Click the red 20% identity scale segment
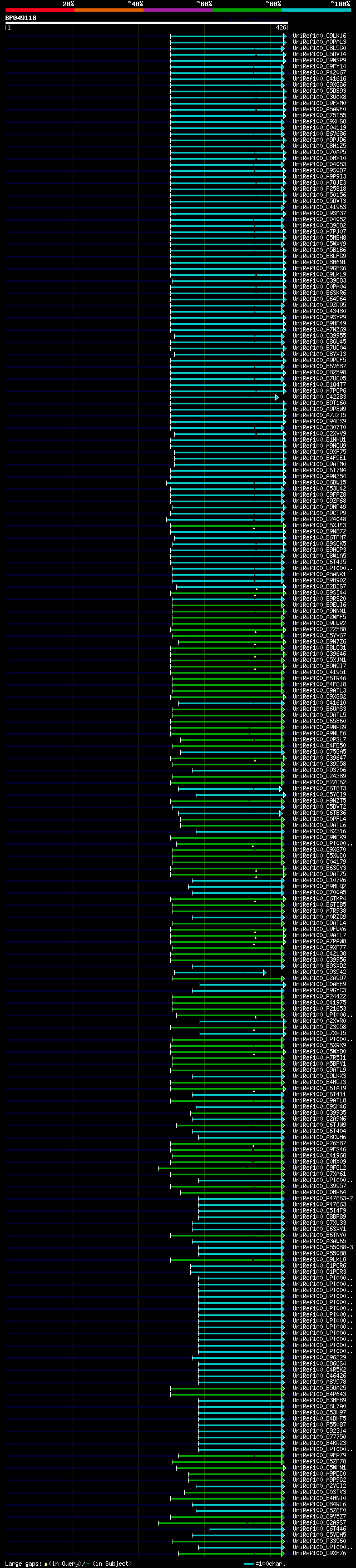Viewport: 356px width, 1568px height. (x=39, y=10)
